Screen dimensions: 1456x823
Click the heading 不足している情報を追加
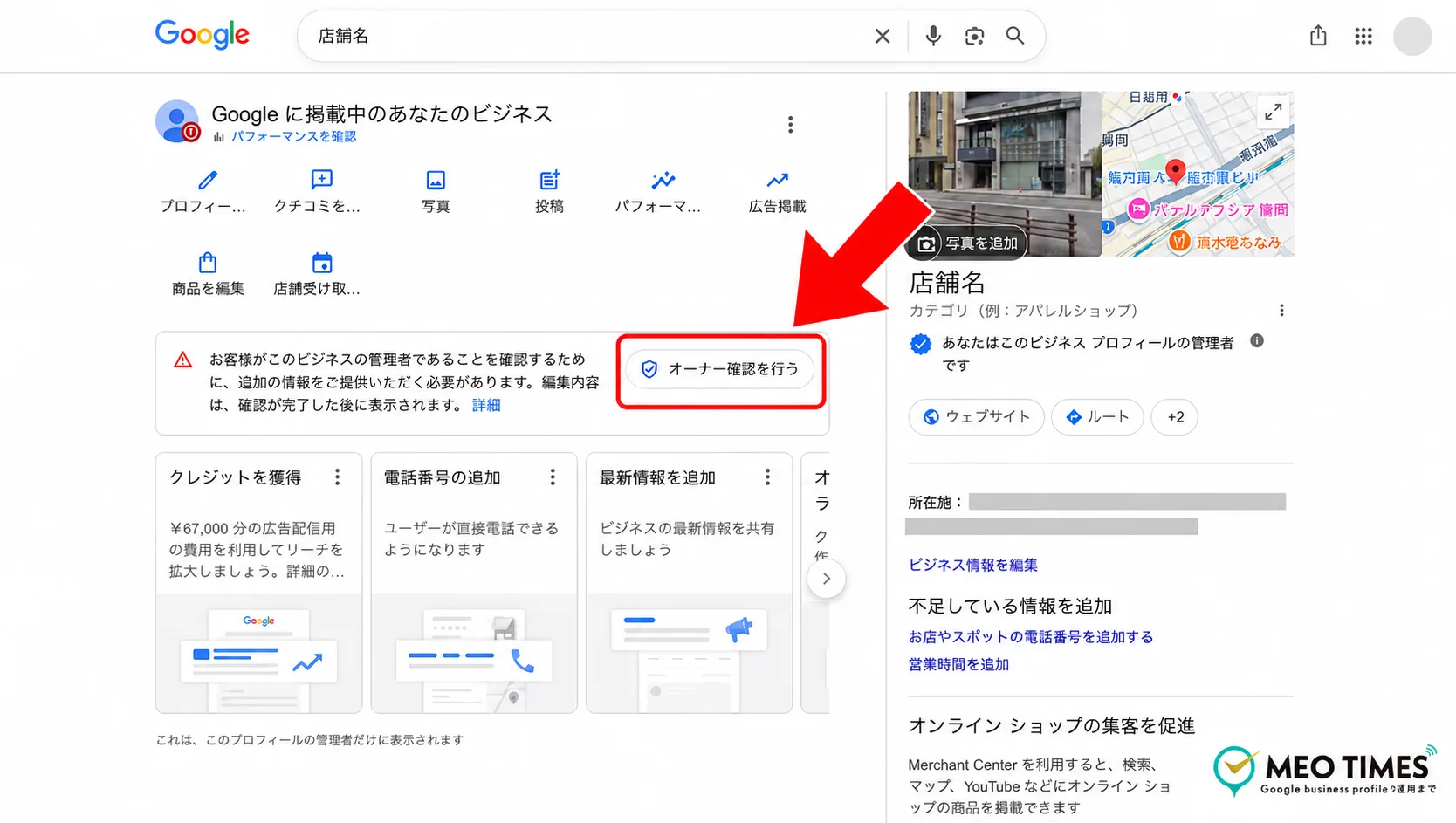click(1010, 606)
